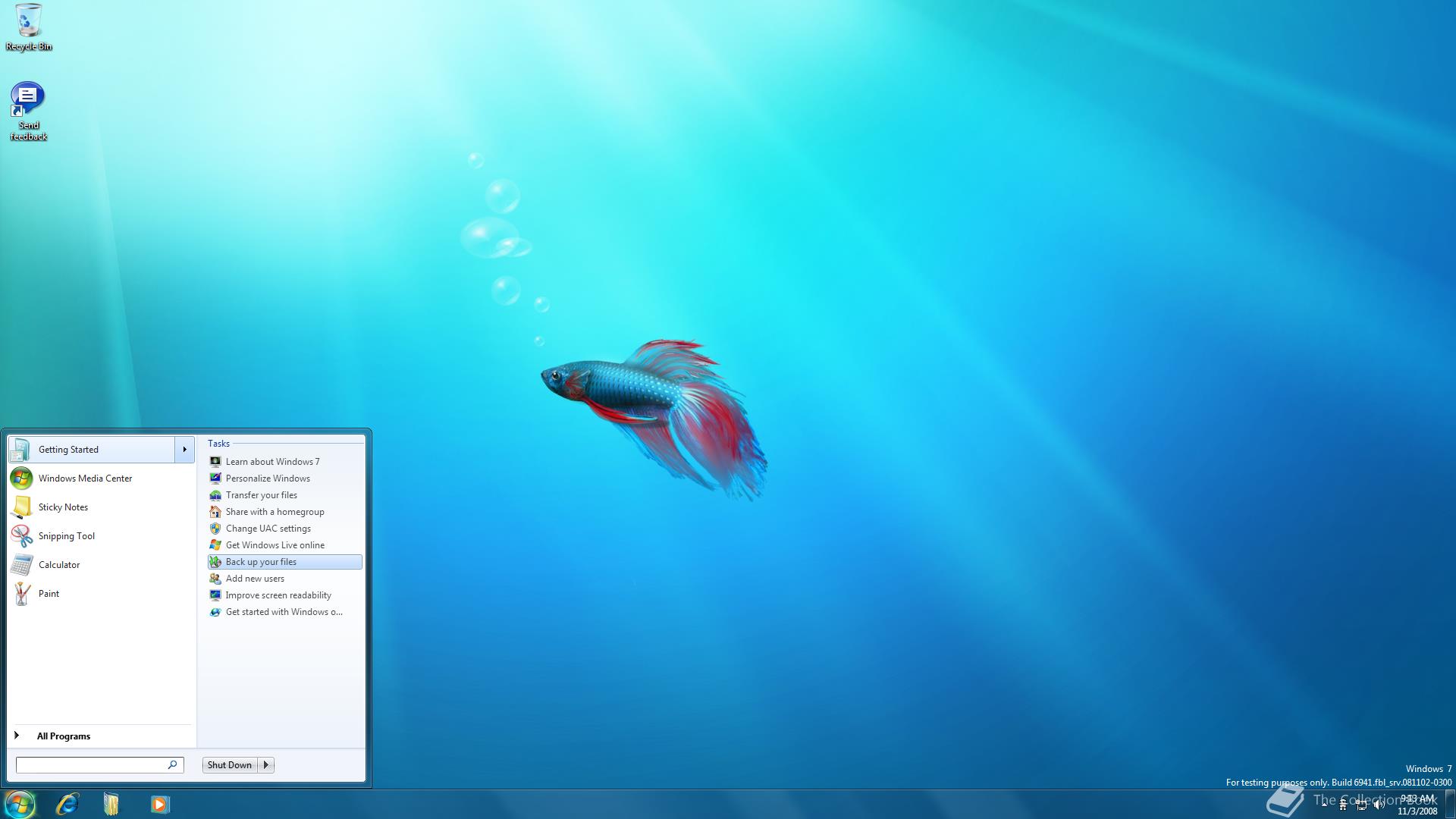1456x819 pixels.
Task: Click the taskbar clock showing 11/3/2008
Action: click(1417, 805)
